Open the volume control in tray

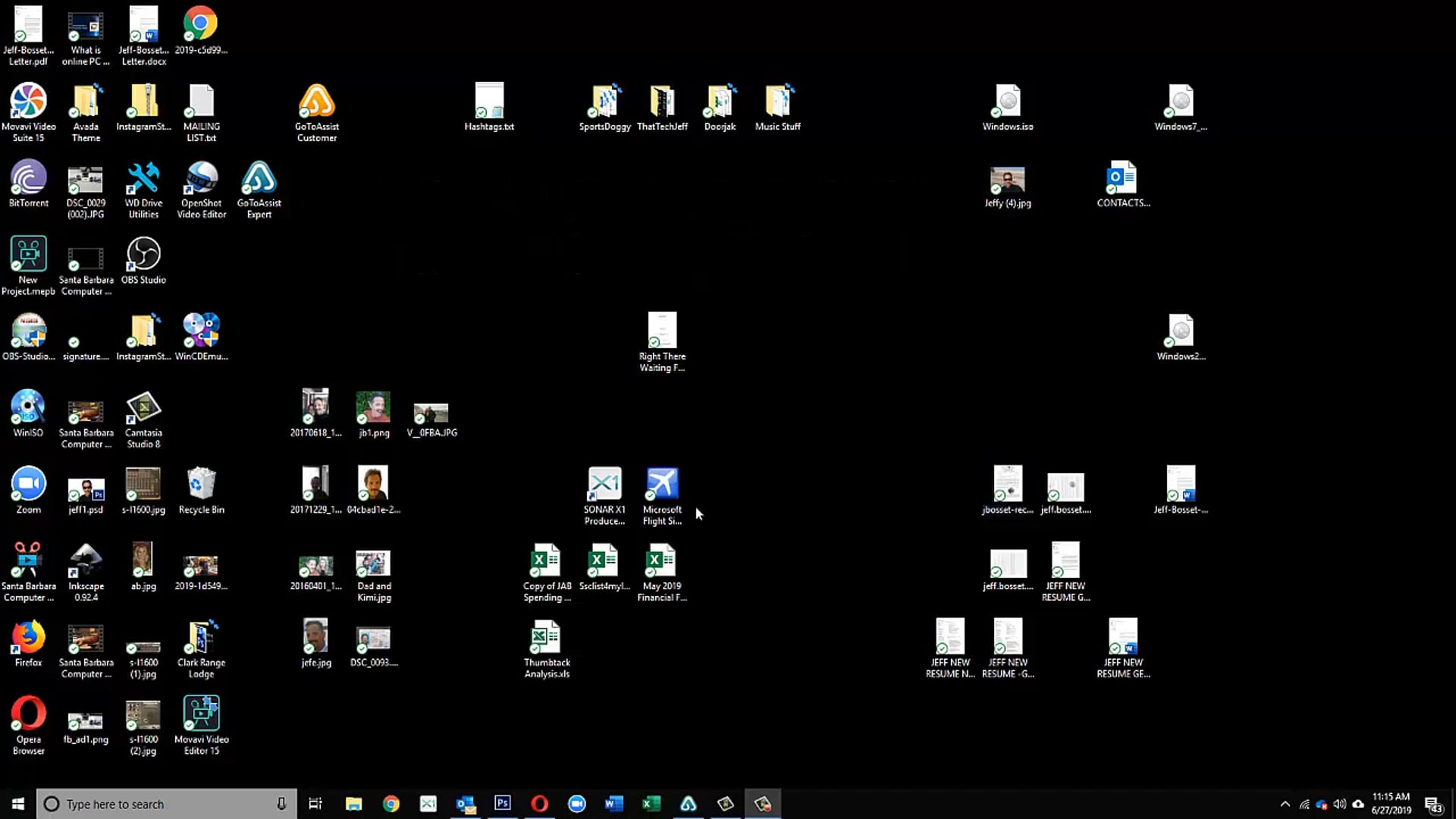[1340, 804]
